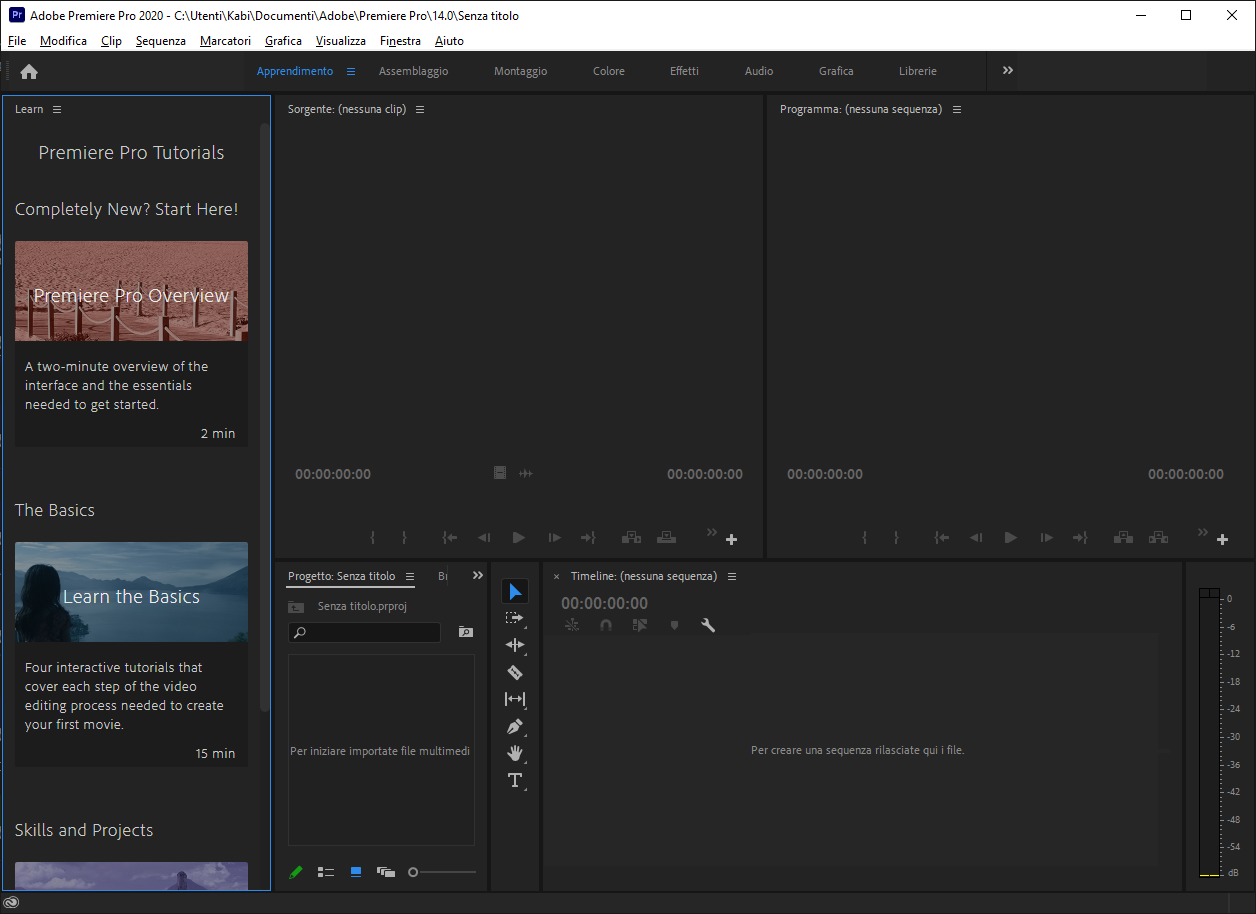
Task: Toggle Snap magnet in Timeline
Action: tap(606, 625)
